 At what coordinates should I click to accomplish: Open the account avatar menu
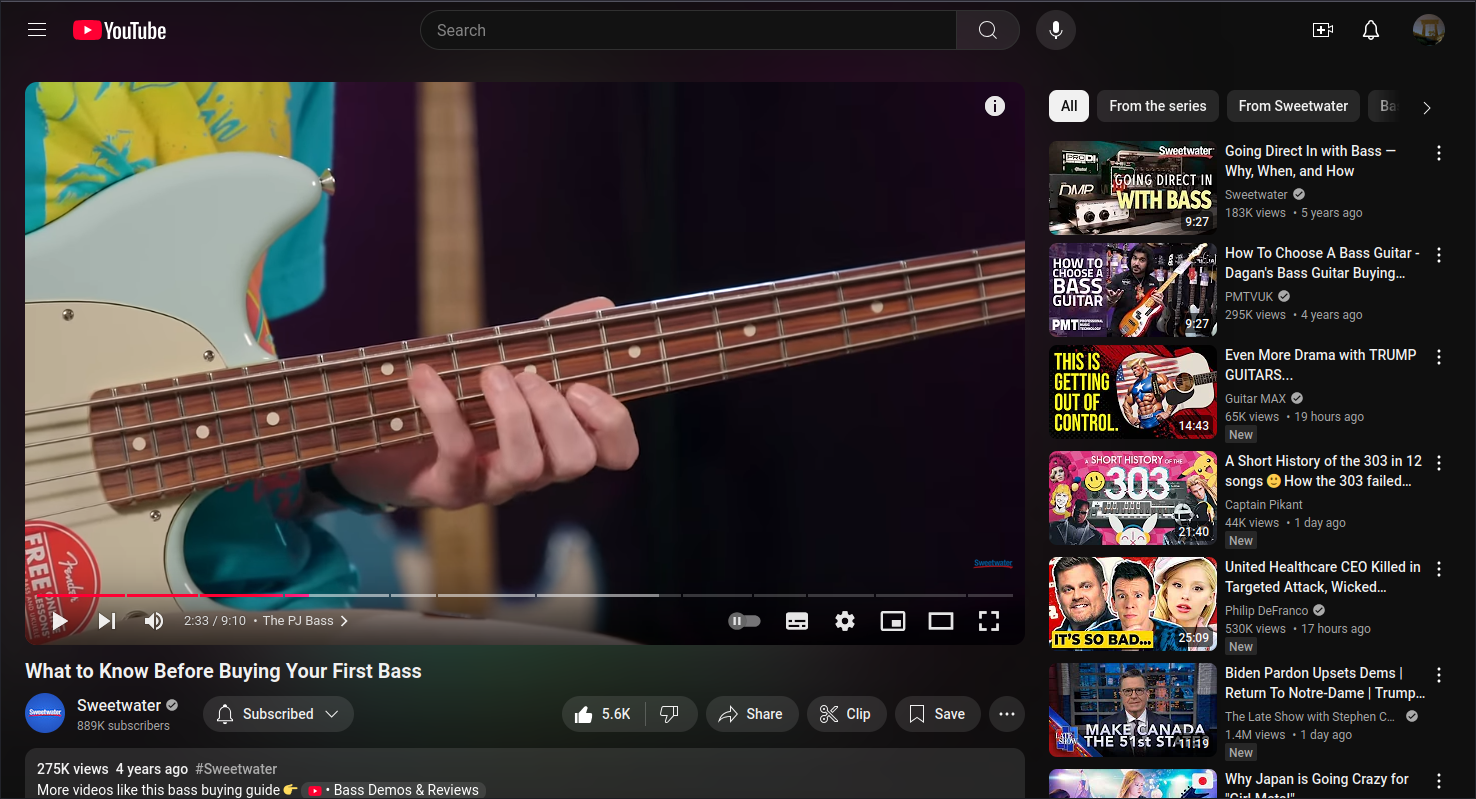pyautogui.click(x=1429, y=30)
